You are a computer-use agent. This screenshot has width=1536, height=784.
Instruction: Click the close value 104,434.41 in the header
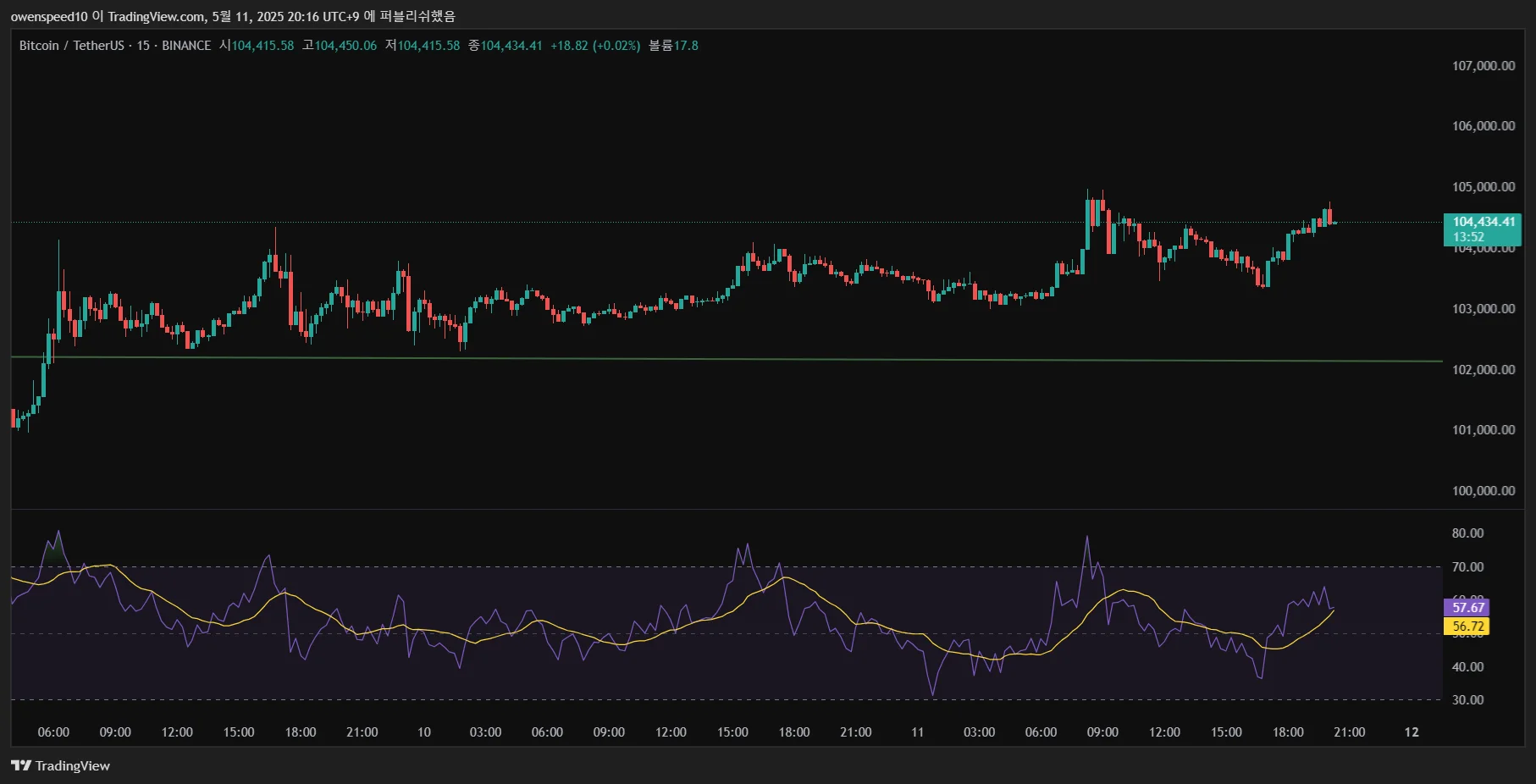click(511, 46)
